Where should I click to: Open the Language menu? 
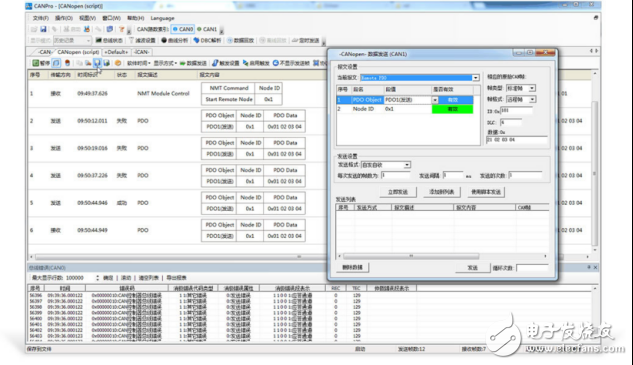(162, 18)
